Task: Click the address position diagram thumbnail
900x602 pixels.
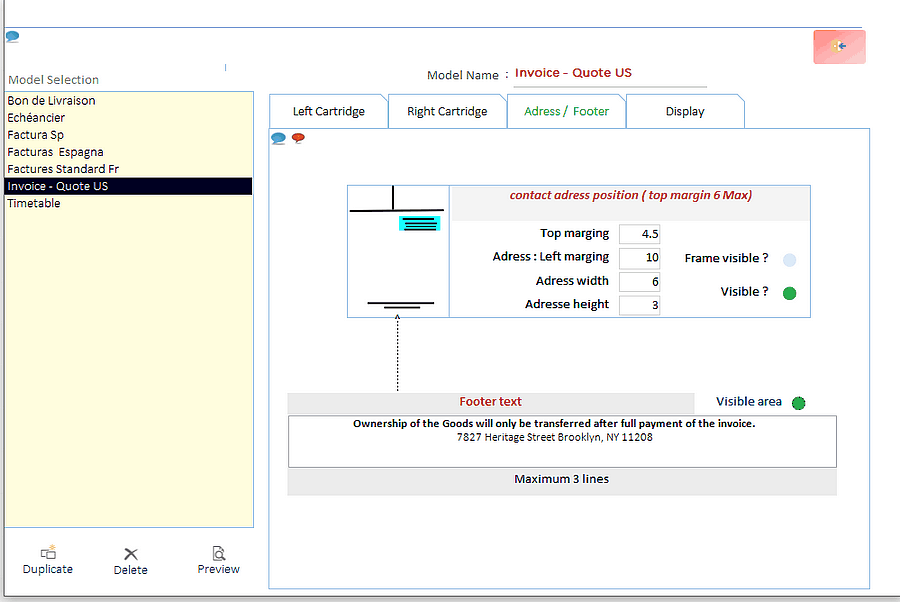Action: (398, 251)
